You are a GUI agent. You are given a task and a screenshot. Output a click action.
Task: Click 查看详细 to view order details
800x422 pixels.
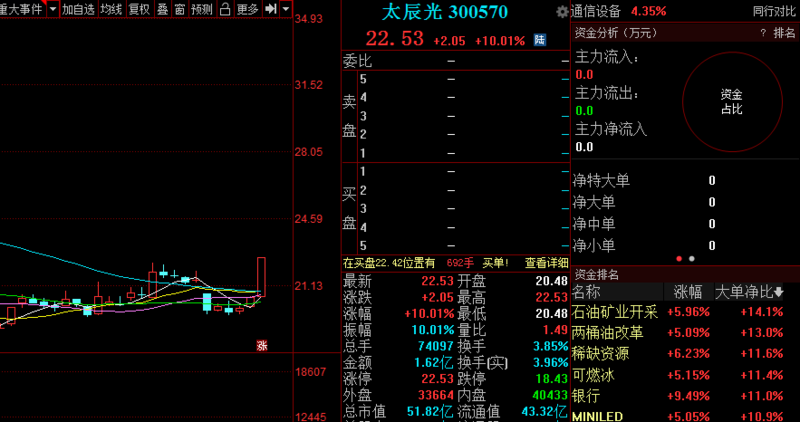(546, 263)
